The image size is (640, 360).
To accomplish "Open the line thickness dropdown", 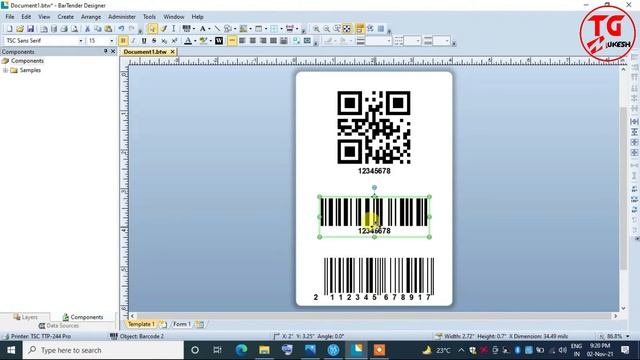I will 388,41.
